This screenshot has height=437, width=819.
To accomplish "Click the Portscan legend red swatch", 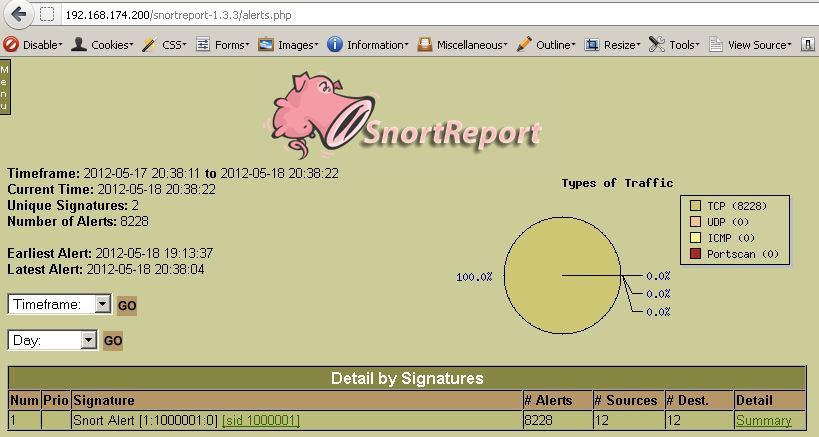I will (x=695, y=254).
